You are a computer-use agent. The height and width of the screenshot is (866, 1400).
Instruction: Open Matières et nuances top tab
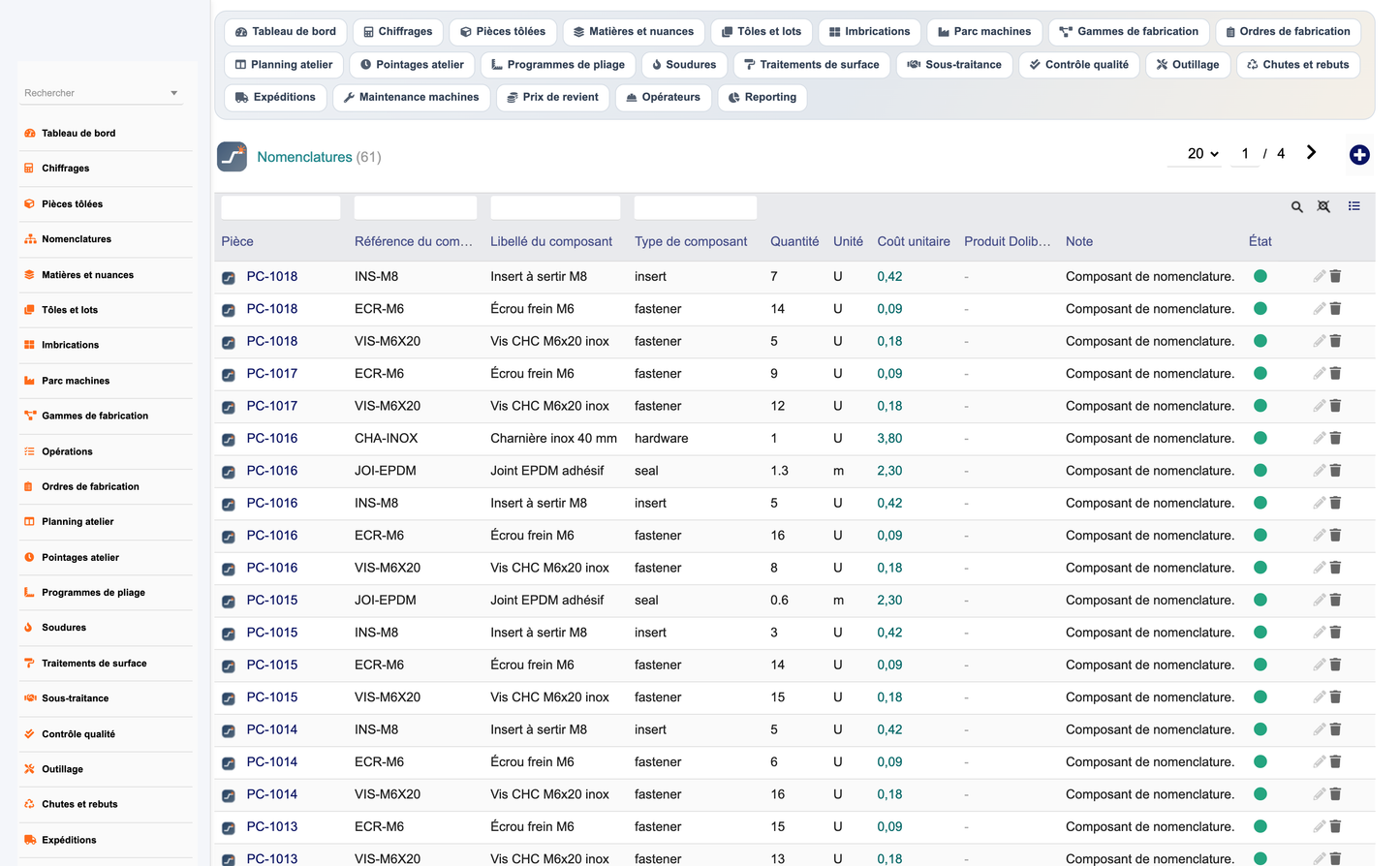pos(633,31)
